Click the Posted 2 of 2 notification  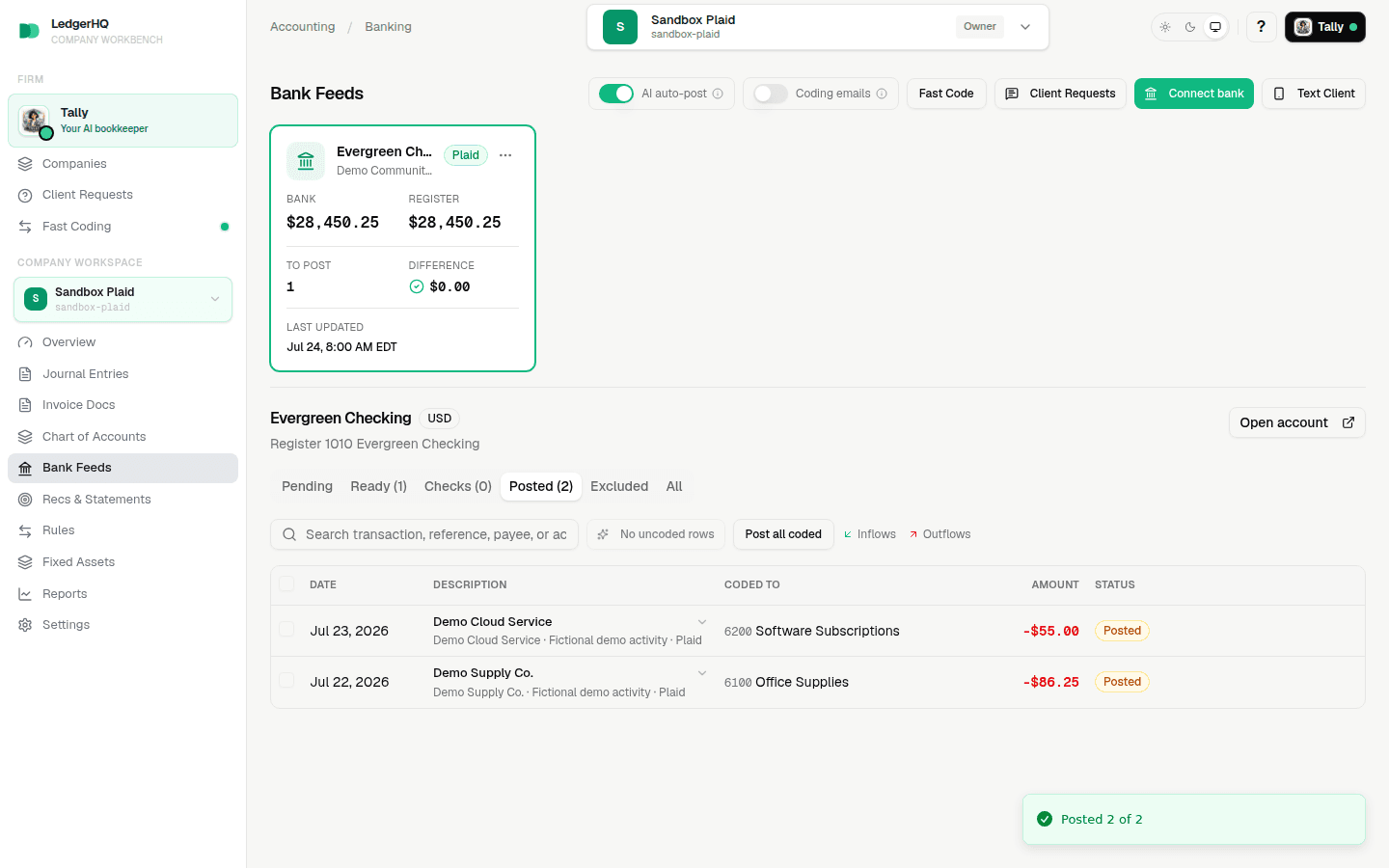[x=1194, y=820]
